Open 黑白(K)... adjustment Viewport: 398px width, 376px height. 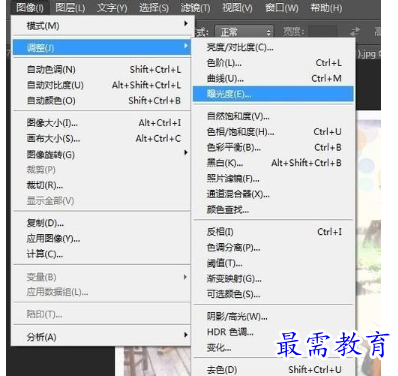point(273,163)
